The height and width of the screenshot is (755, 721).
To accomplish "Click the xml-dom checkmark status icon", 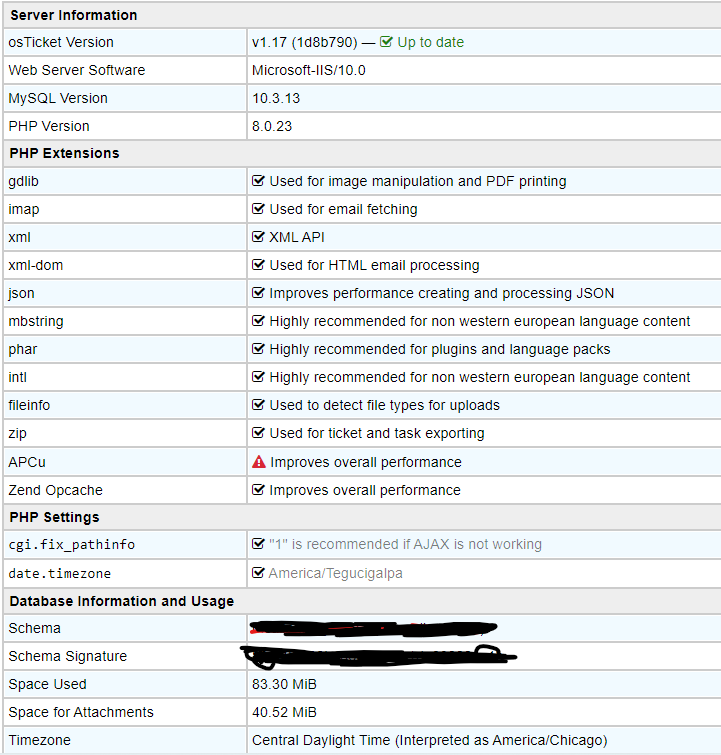I will click(259, 265).
